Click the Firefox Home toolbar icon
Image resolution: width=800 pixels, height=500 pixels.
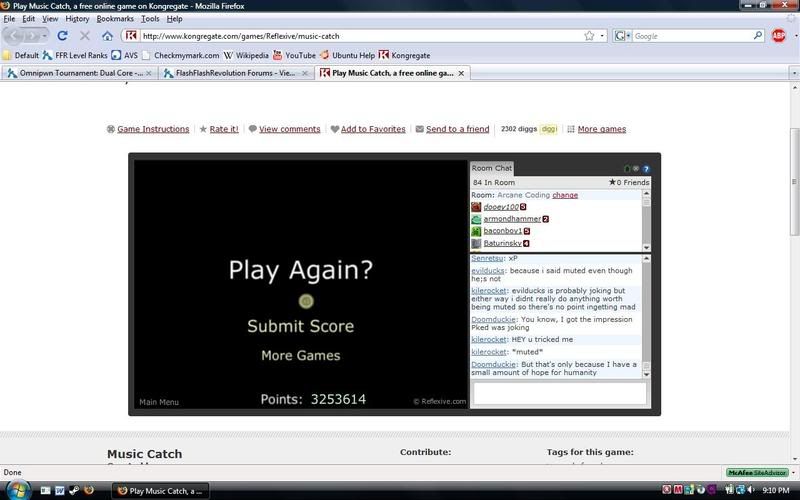point(107,36)
